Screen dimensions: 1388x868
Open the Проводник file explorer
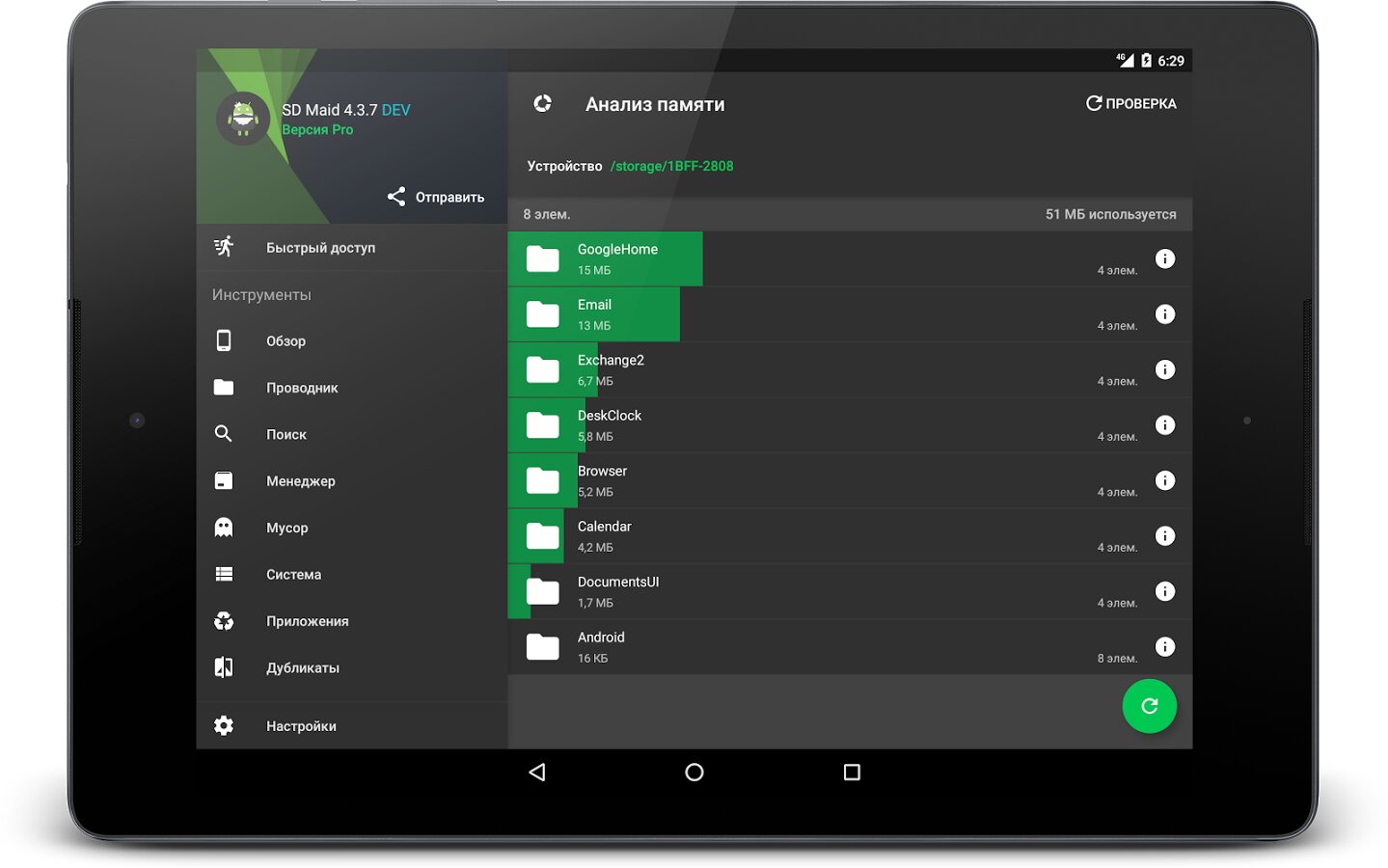coord(352,388)
